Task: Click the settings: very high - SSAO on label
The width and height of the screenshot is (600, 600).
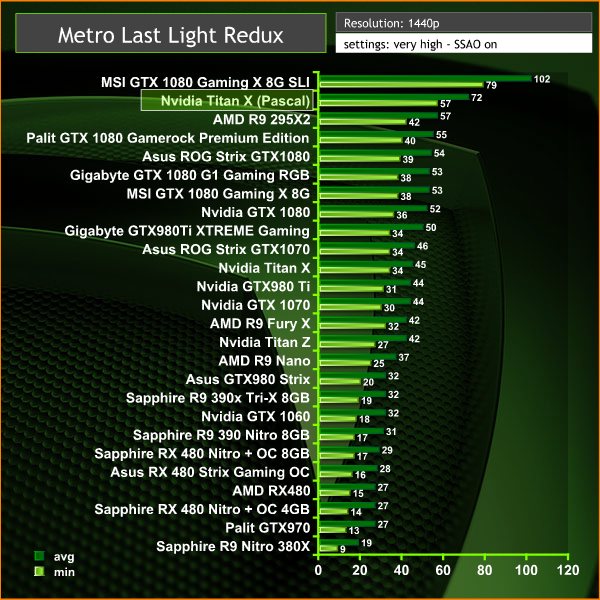Action: [x=420, y=45]
